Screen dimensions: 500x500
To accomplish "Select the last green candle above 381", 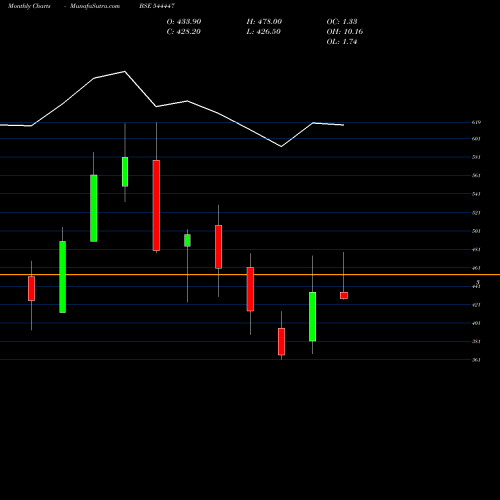I will (x=313, y=316).
